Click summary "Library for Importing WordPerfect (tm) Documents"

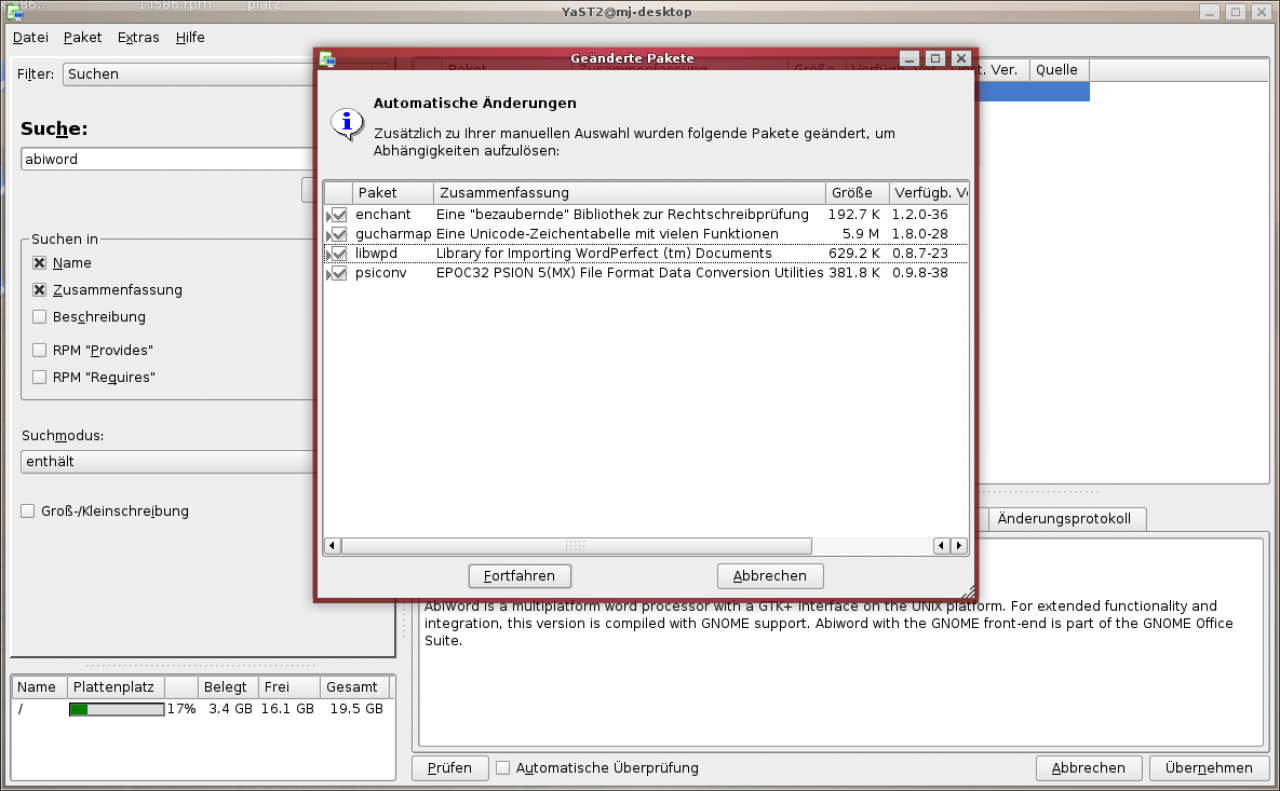click(x=604, y=254)
